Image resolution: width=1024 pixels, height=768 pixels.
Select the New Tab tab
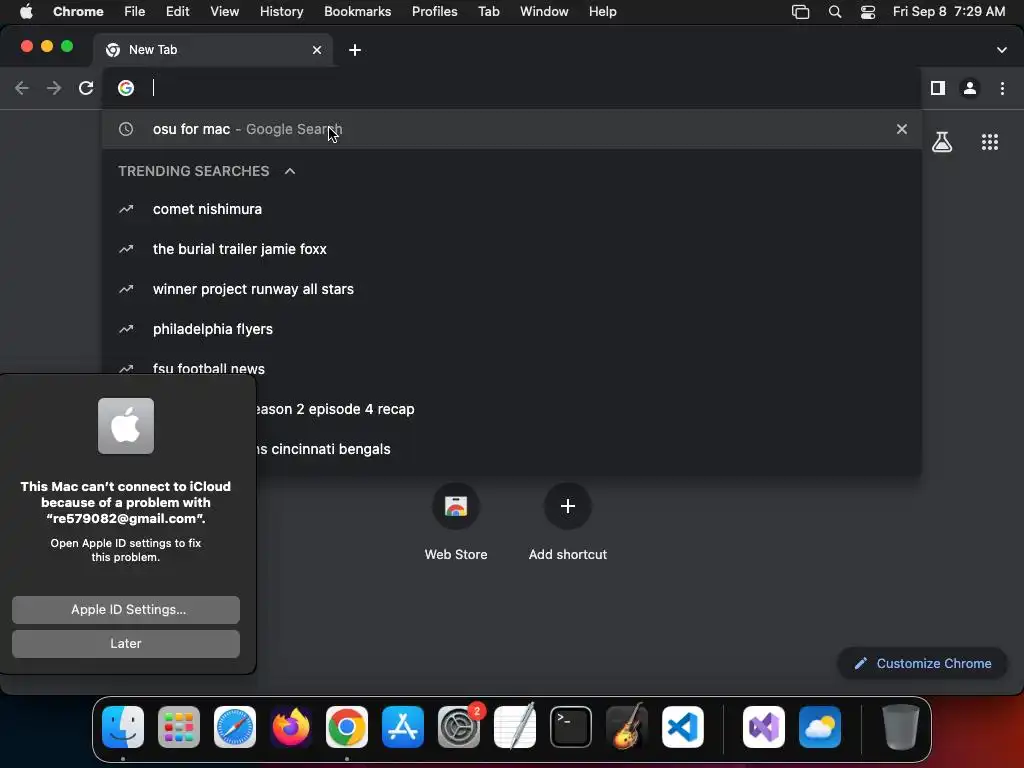[x=213, y=50]
